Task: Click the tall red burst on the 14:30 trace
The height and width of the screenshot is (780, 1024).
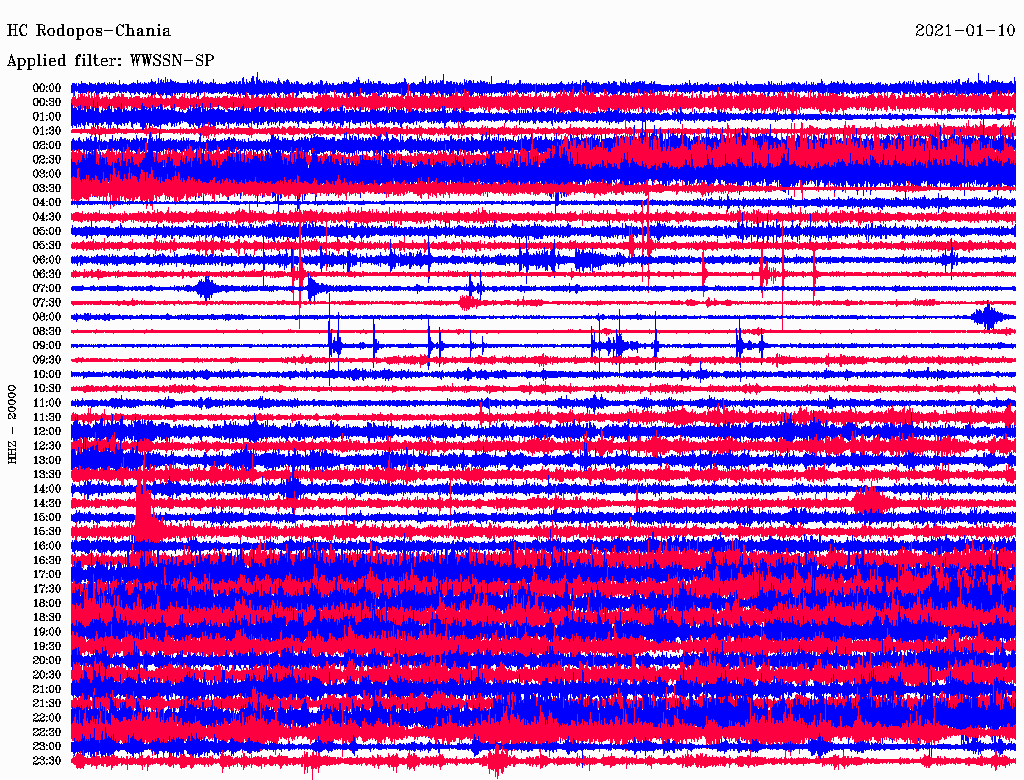Action: [144, 510]
